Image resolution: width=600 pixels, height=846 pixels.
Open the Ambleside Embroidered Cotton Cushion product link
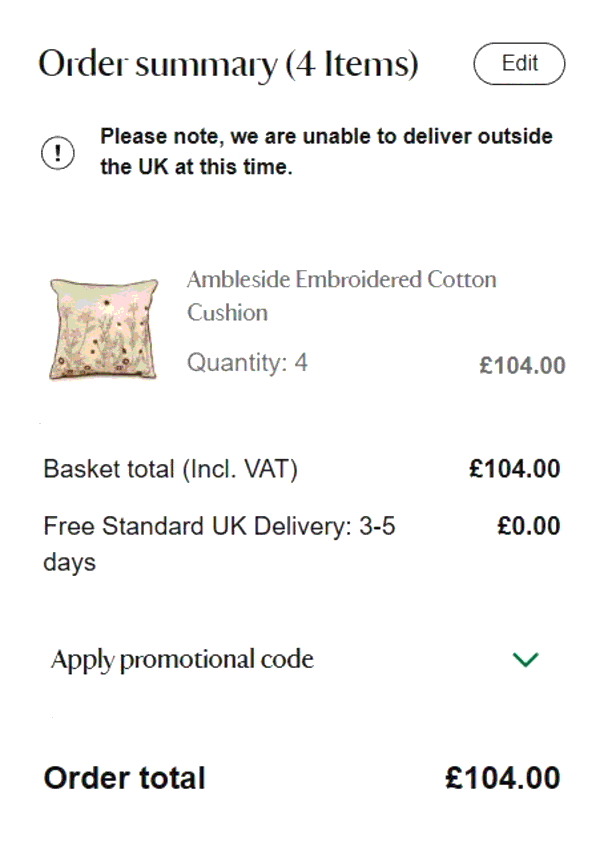[342, 296]
